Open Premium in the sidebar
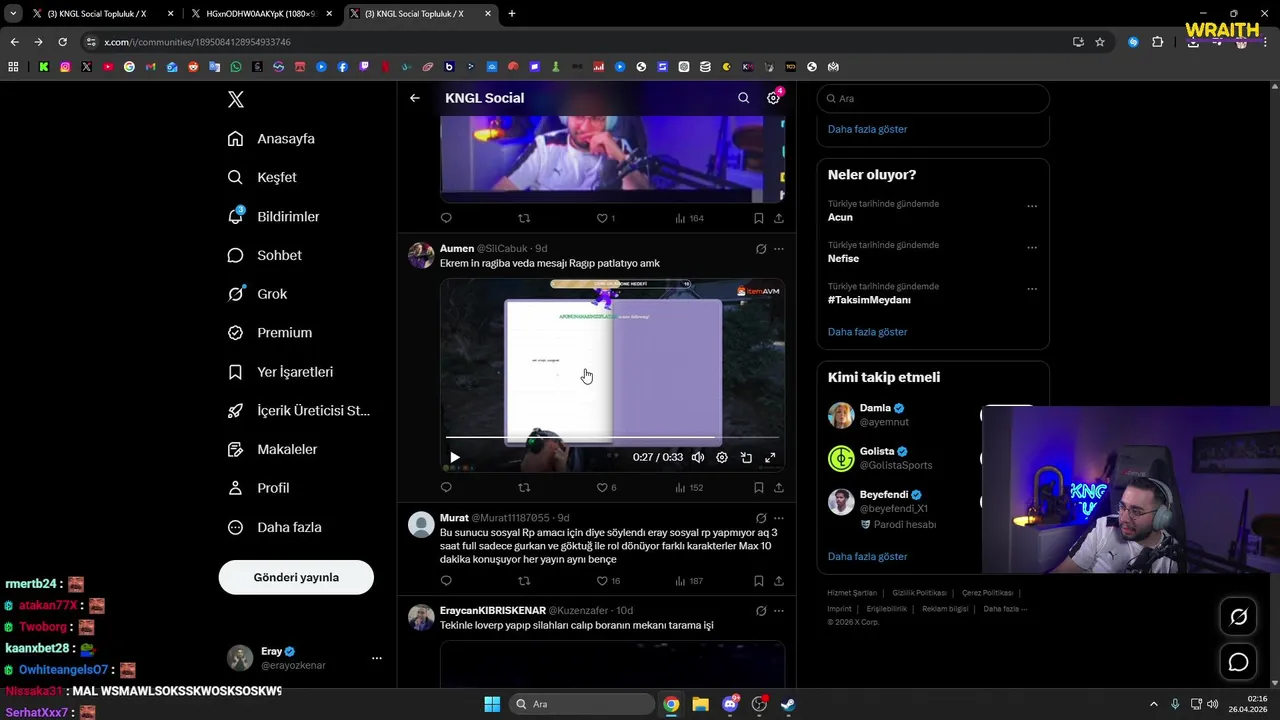This screenshot has height=720, width=1280. coord(270,333)
